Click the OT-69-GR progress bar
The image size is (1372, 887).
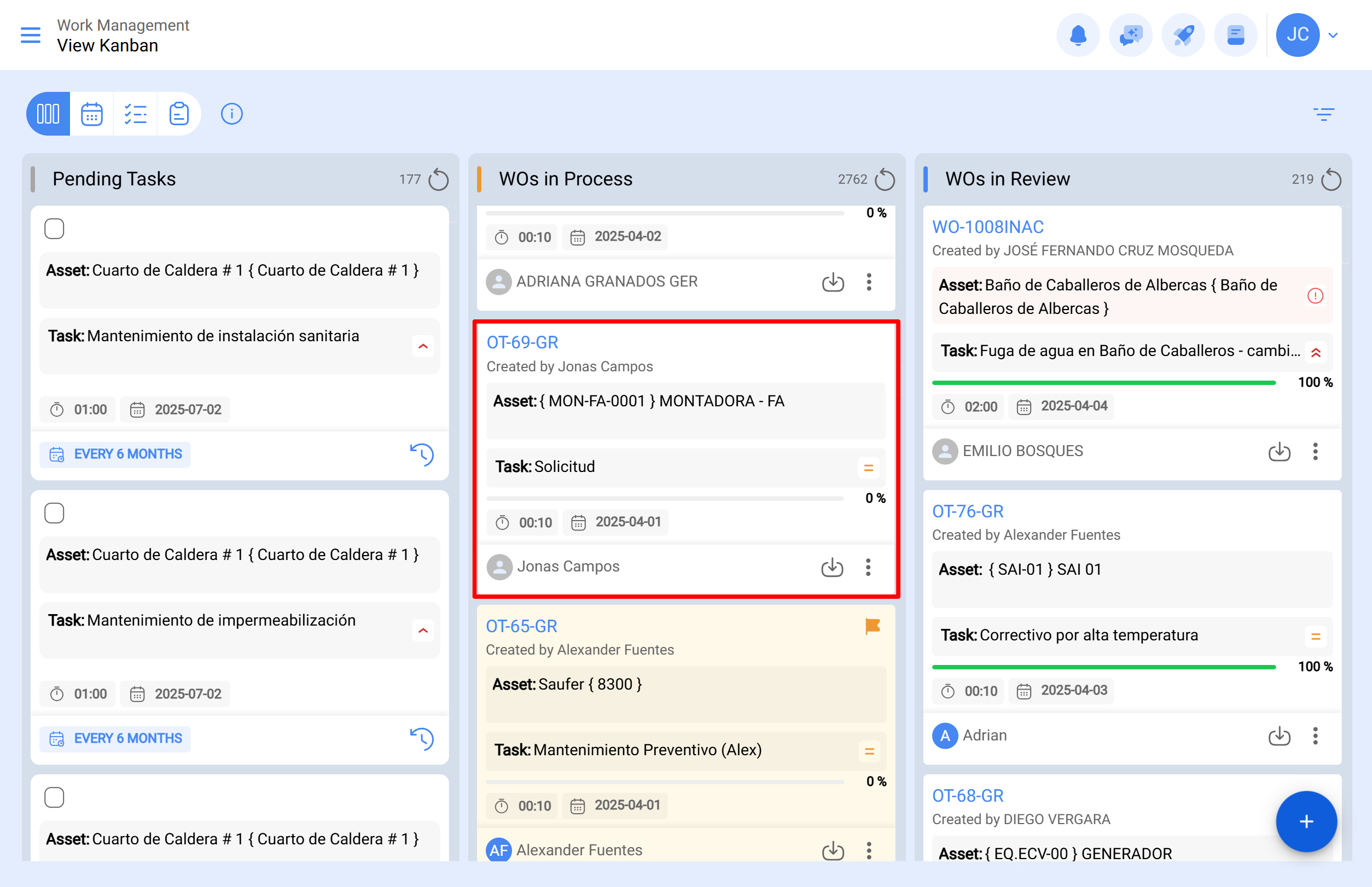point(665,498)
